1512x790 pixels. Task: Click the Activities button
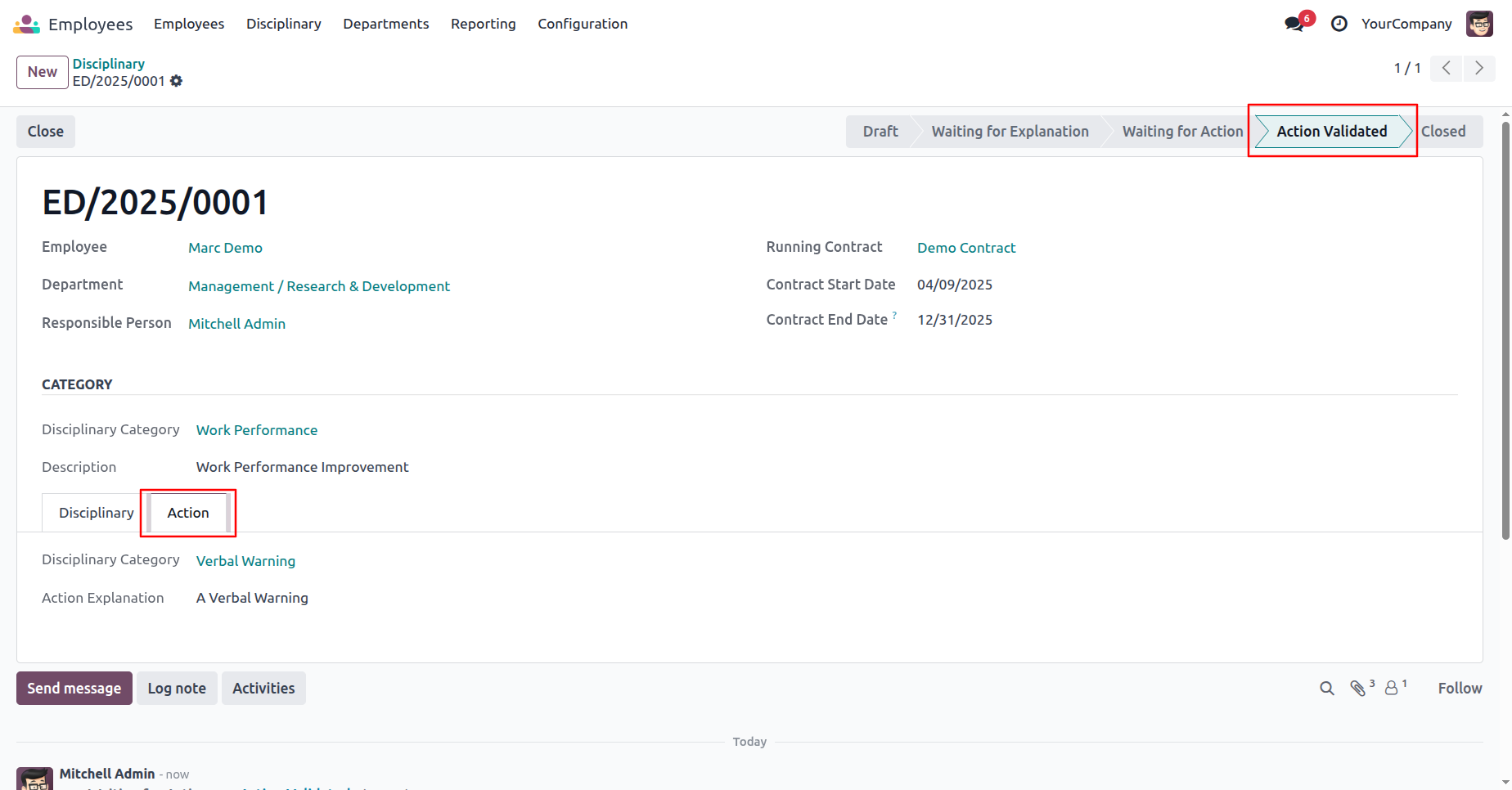tap(263, 689)
